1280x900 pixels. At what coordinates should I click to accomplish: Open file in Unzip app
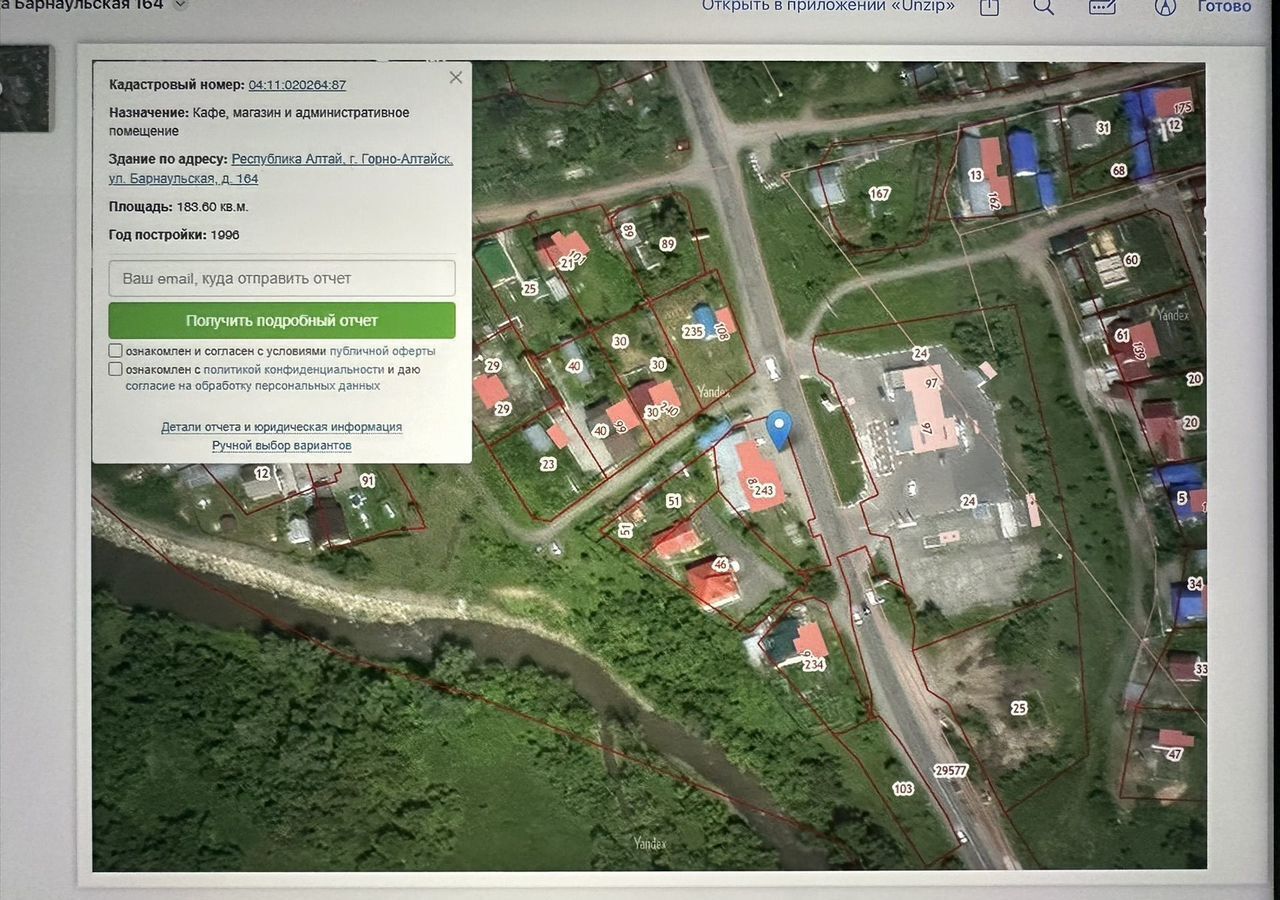(x=828, y=6)
